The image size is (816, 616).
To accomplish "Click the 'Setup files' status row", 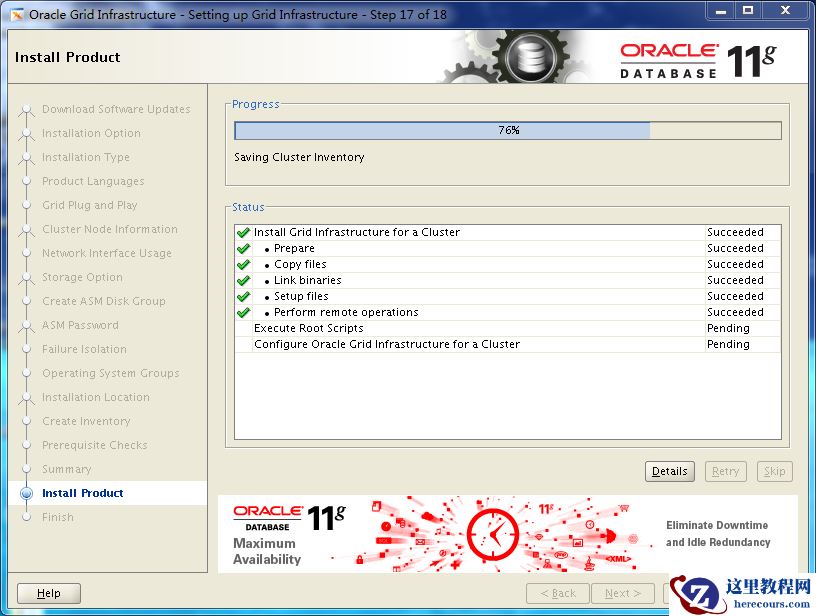I will (x=508, y=297).
